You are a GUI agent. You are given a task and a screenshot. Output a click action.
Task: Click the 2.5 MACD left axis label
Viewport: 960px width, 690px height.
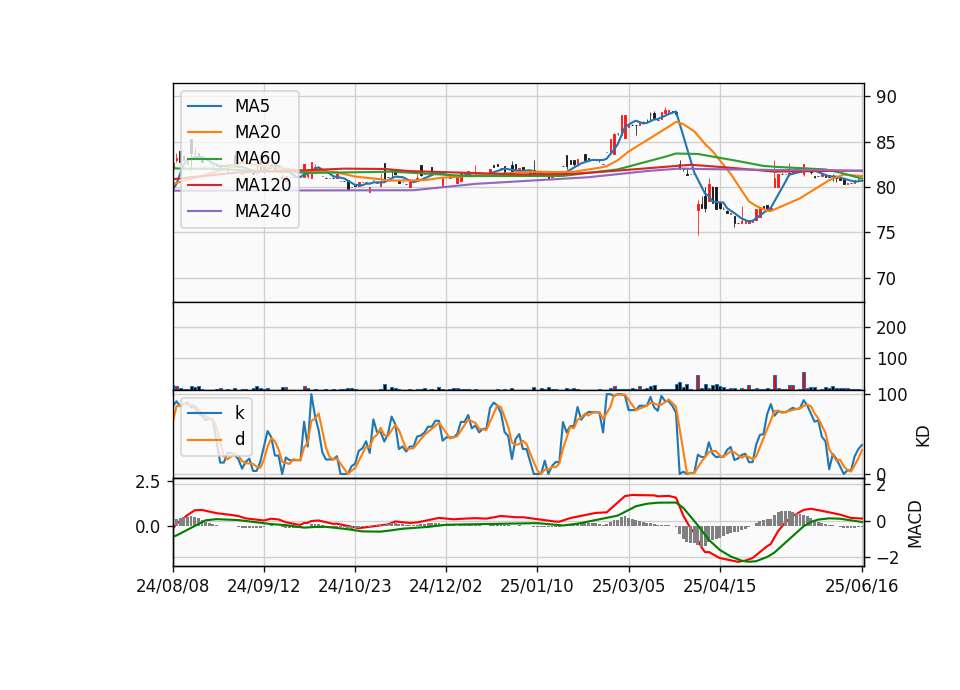(x=148, y=482)
